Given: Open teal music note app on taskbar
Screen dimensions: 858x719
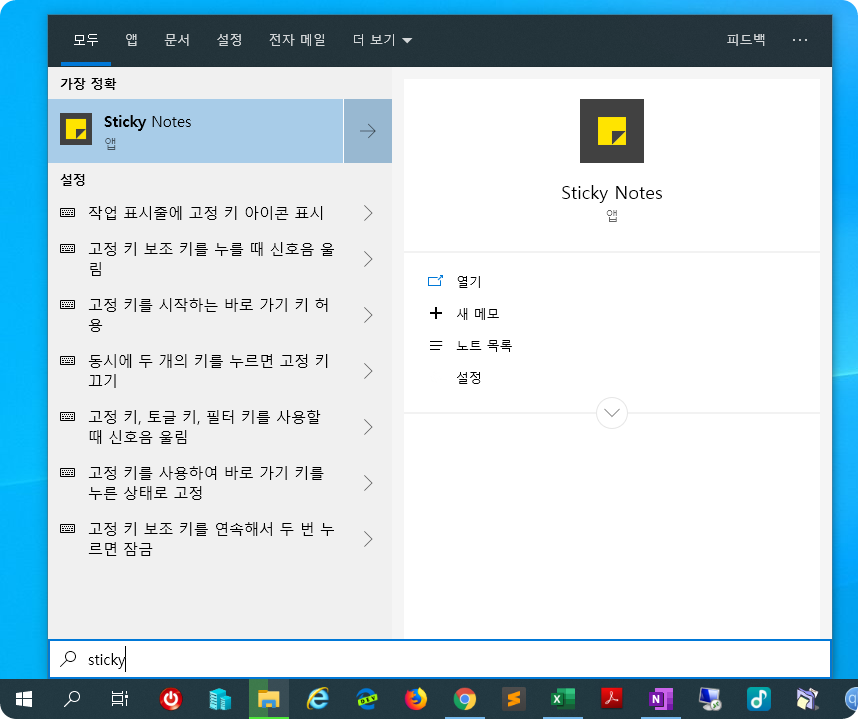Looking at the screenshot, I should [758, 699].
